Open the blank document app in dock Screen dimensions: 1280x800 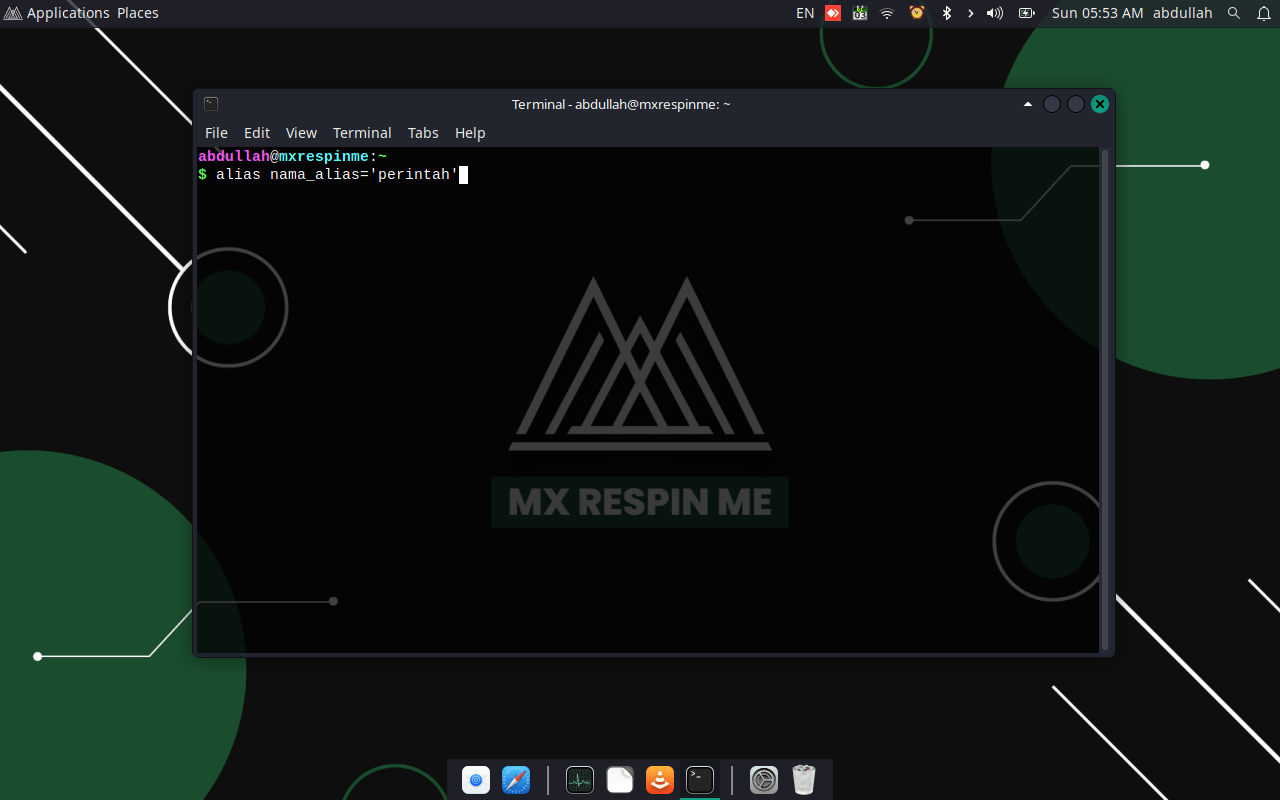(x=620, y=780)
